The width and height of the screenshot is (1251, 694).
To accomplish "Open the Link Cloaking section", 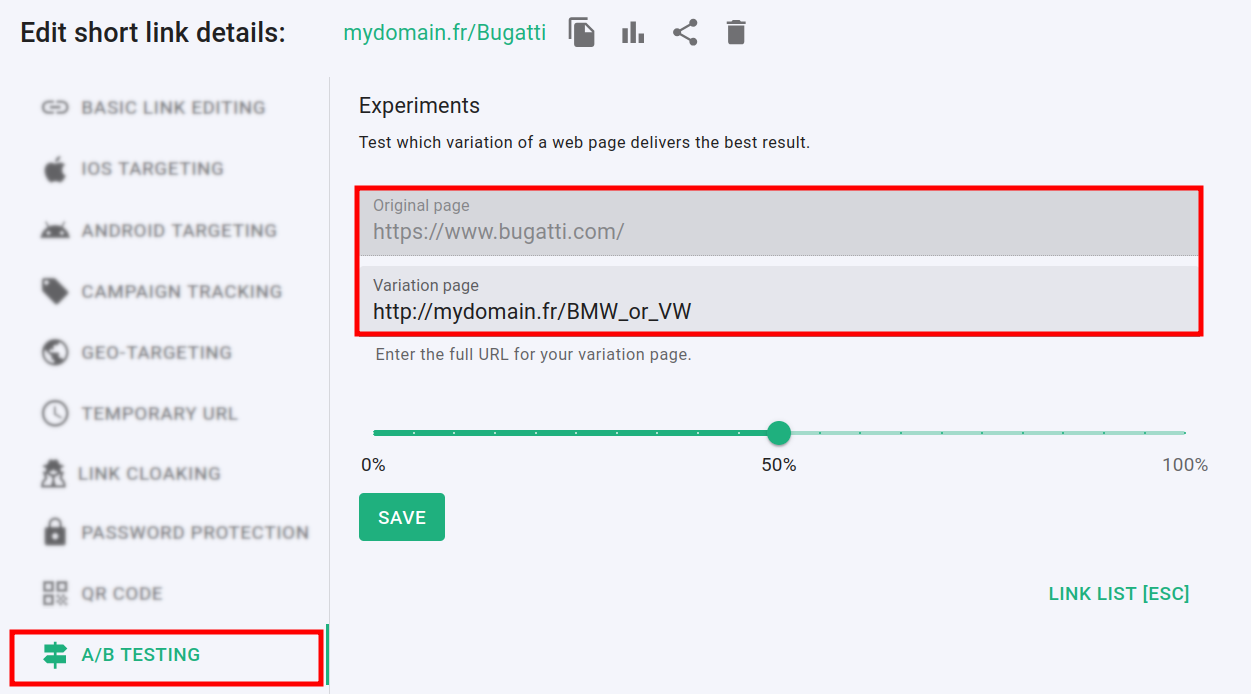I will [x=150, y=473].
